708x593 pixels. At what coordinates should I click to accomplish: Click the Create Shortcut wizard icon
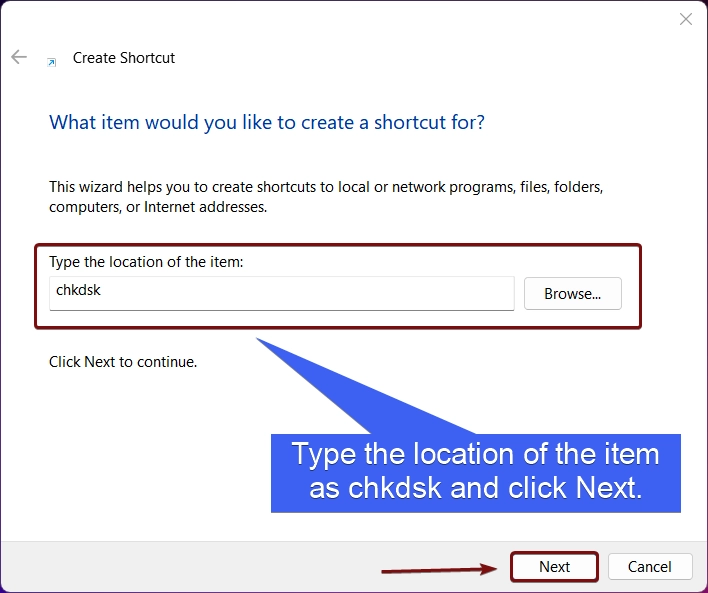(51, 62)
